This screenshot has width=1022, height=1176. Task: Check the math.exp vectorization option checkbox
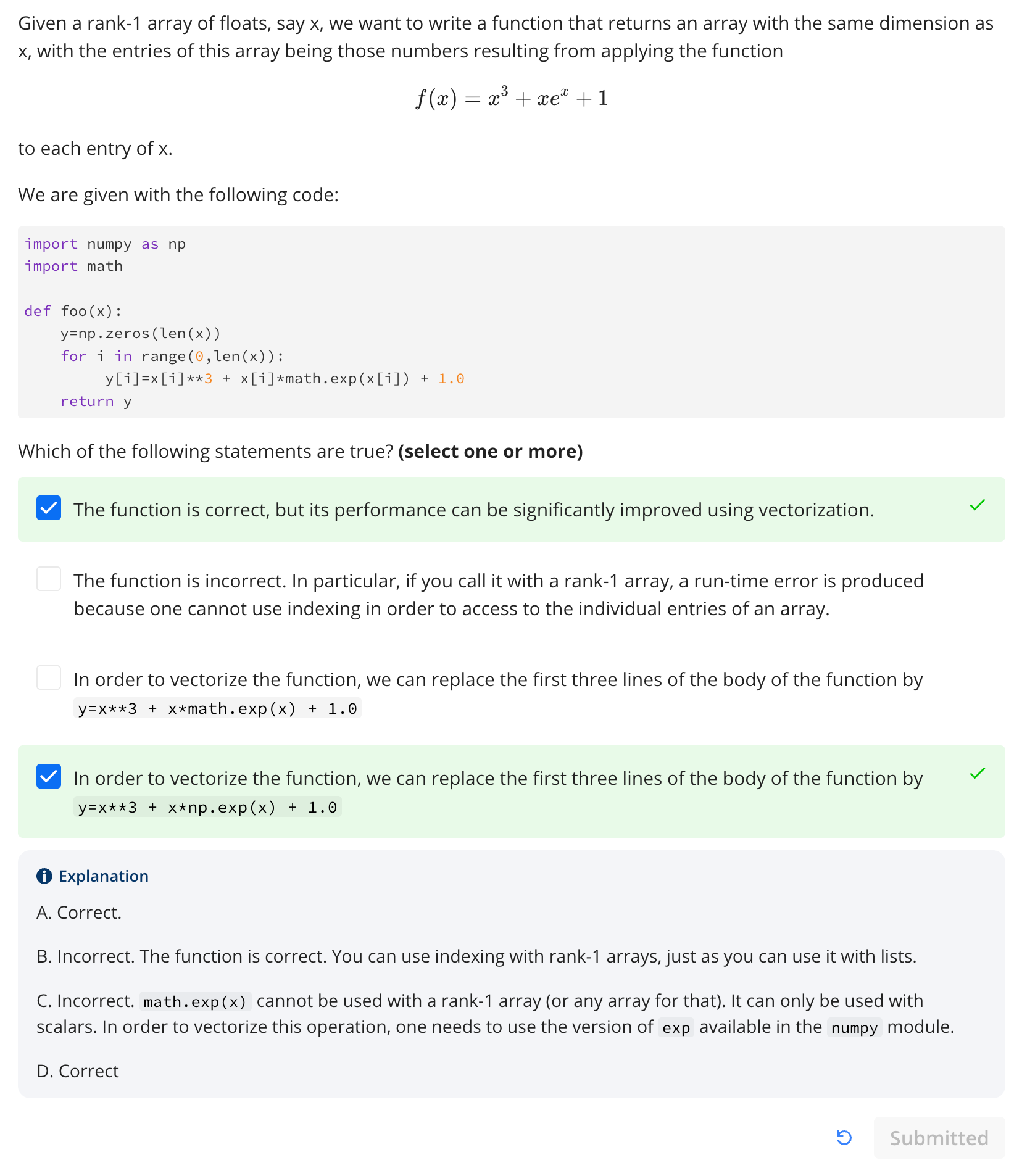pyautogui.click(x=49, y=677)
